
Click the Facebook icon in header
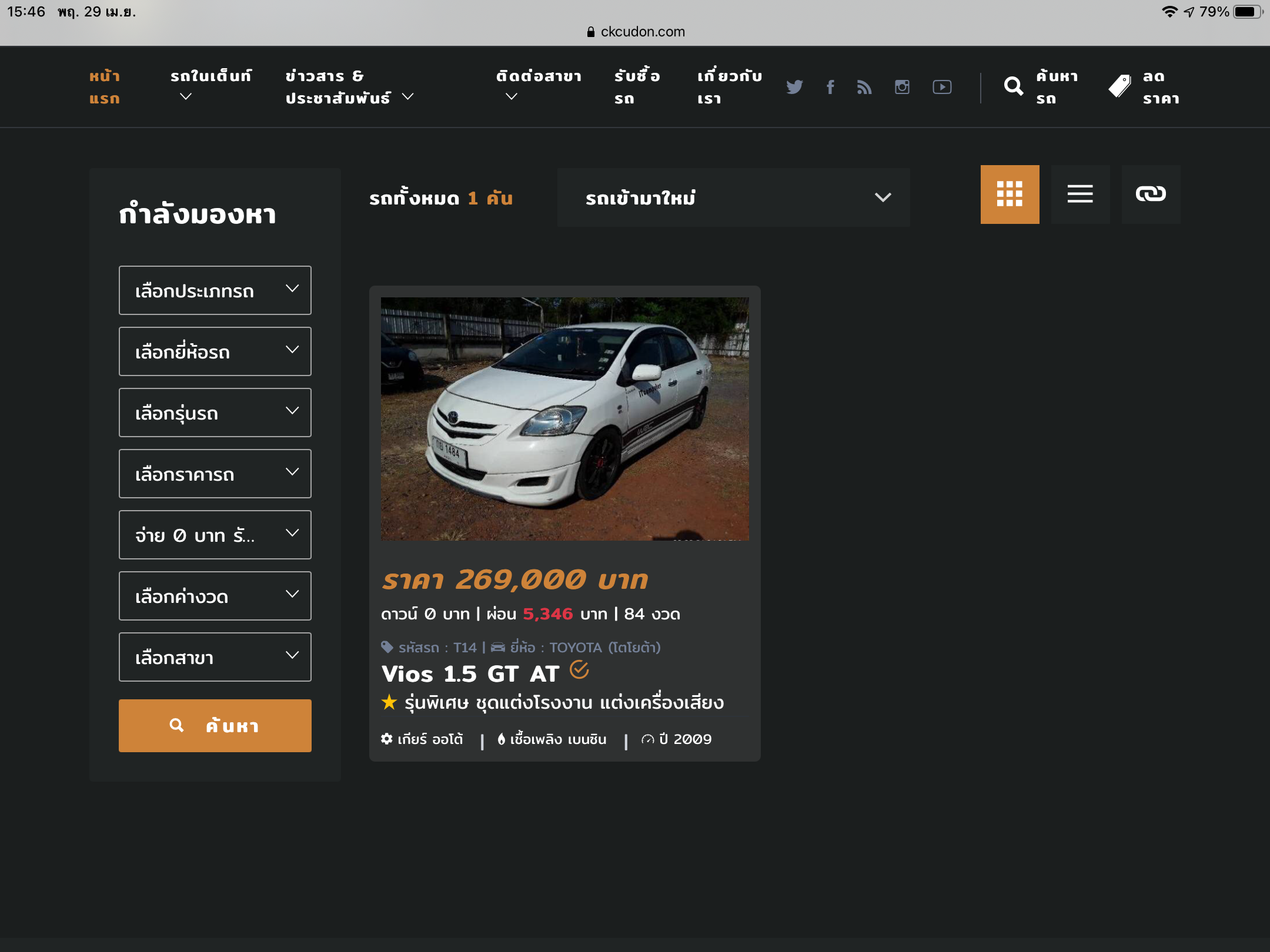click(x=830, y=87)
